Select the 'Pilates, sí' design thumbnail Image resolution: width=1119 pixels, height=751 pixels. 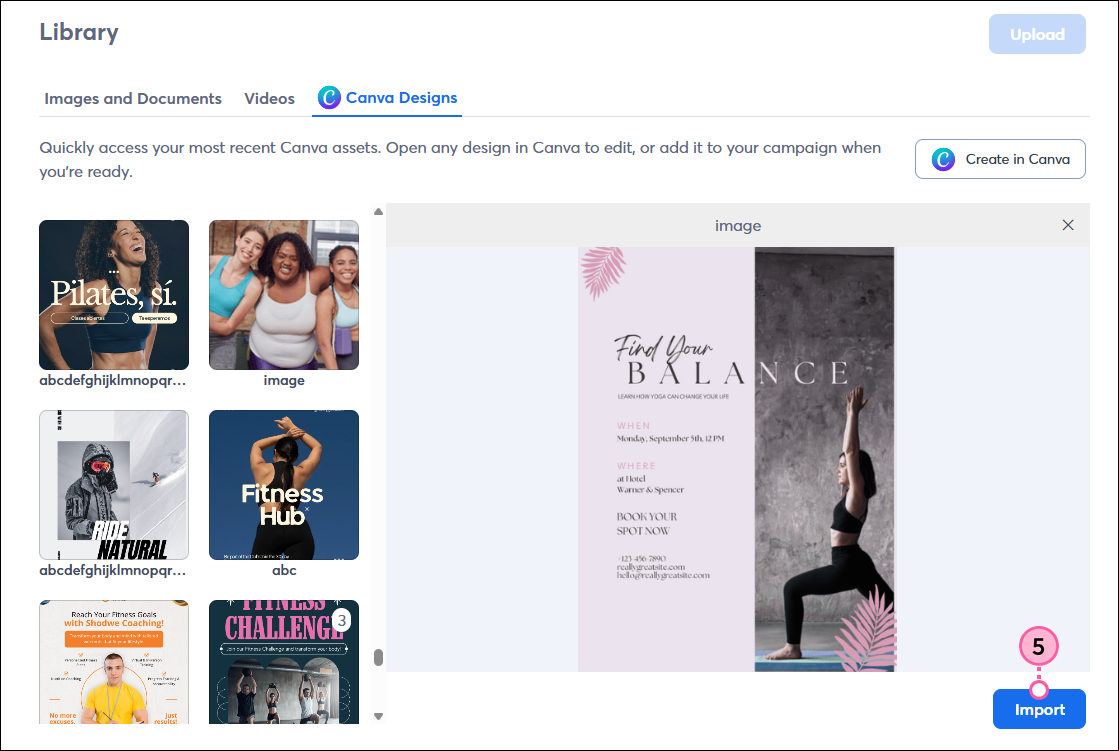tap(113, 294)
